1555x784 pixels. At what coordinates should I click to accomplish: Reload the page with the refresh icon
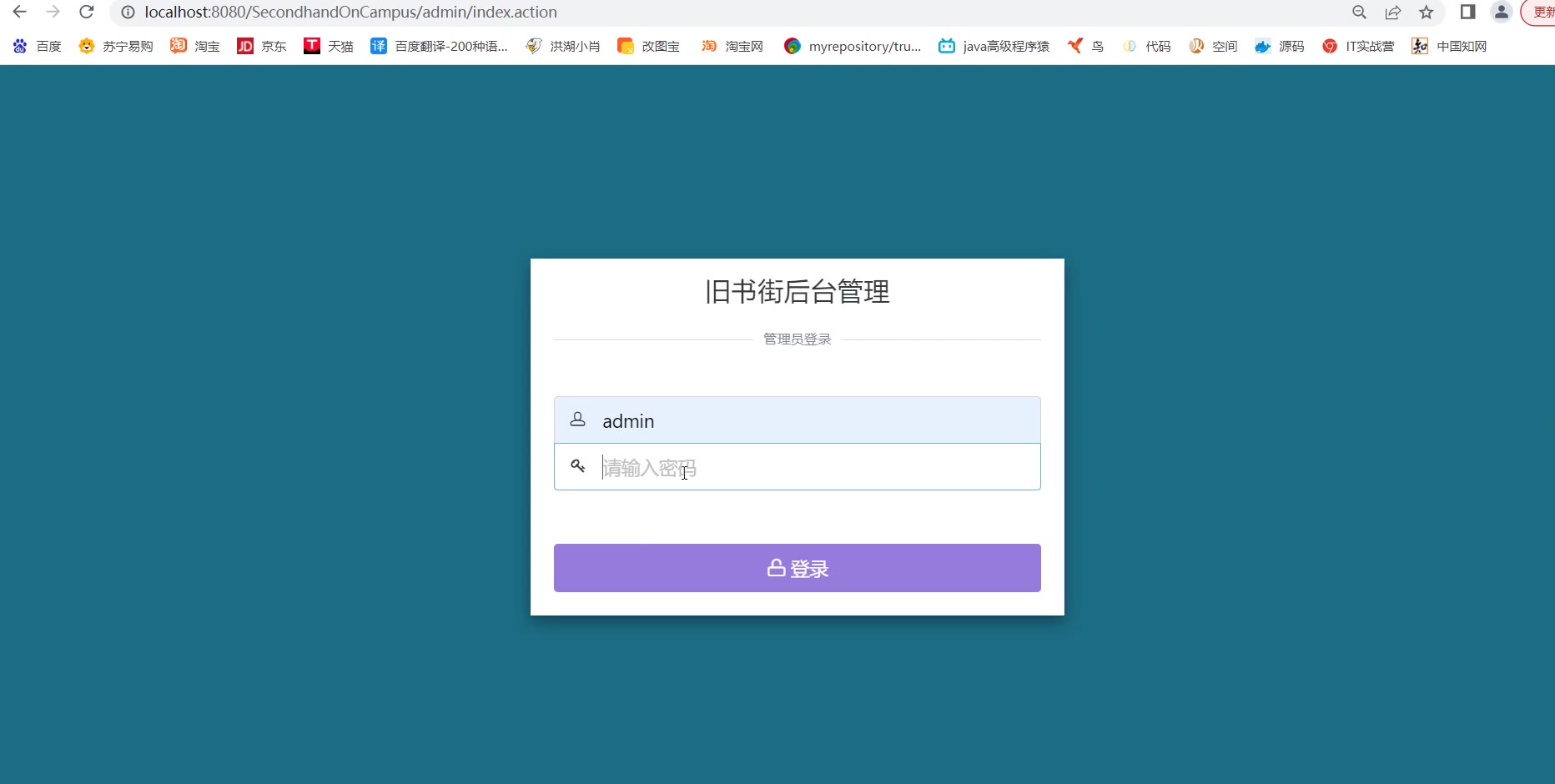87,12
